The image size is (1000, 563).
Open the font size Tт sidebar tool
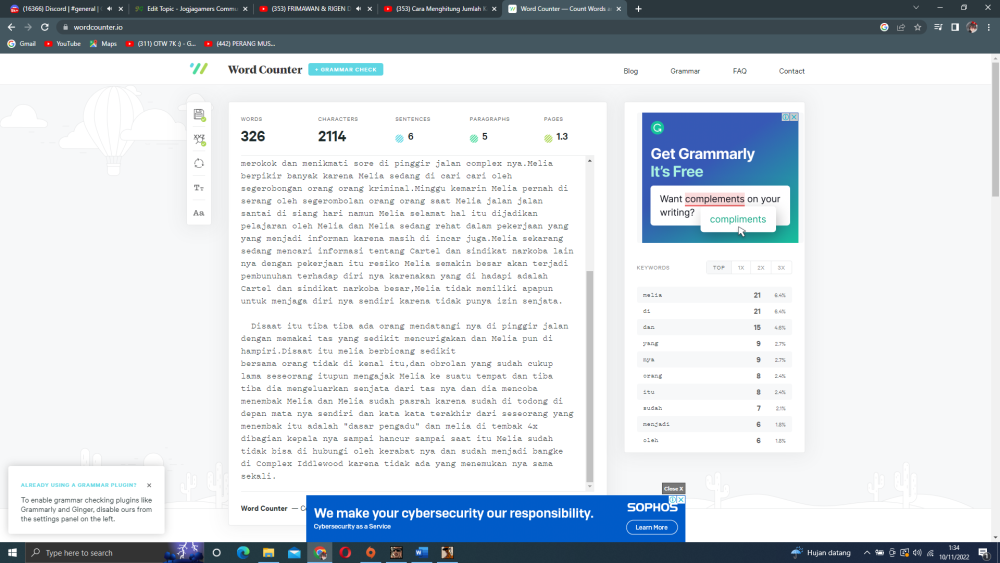pos(199,188)
